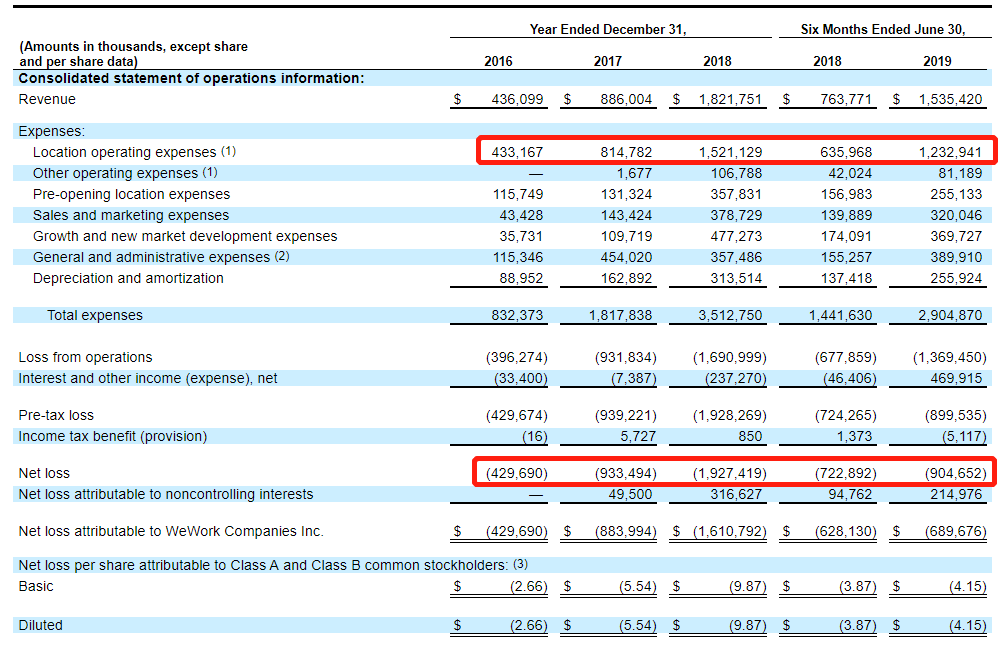The width and height of the screenshot is (1008, 648).
Task: Click the 'Pre-opening location expenses' row label
Action: pyautogui.click(x=131, y=194)
